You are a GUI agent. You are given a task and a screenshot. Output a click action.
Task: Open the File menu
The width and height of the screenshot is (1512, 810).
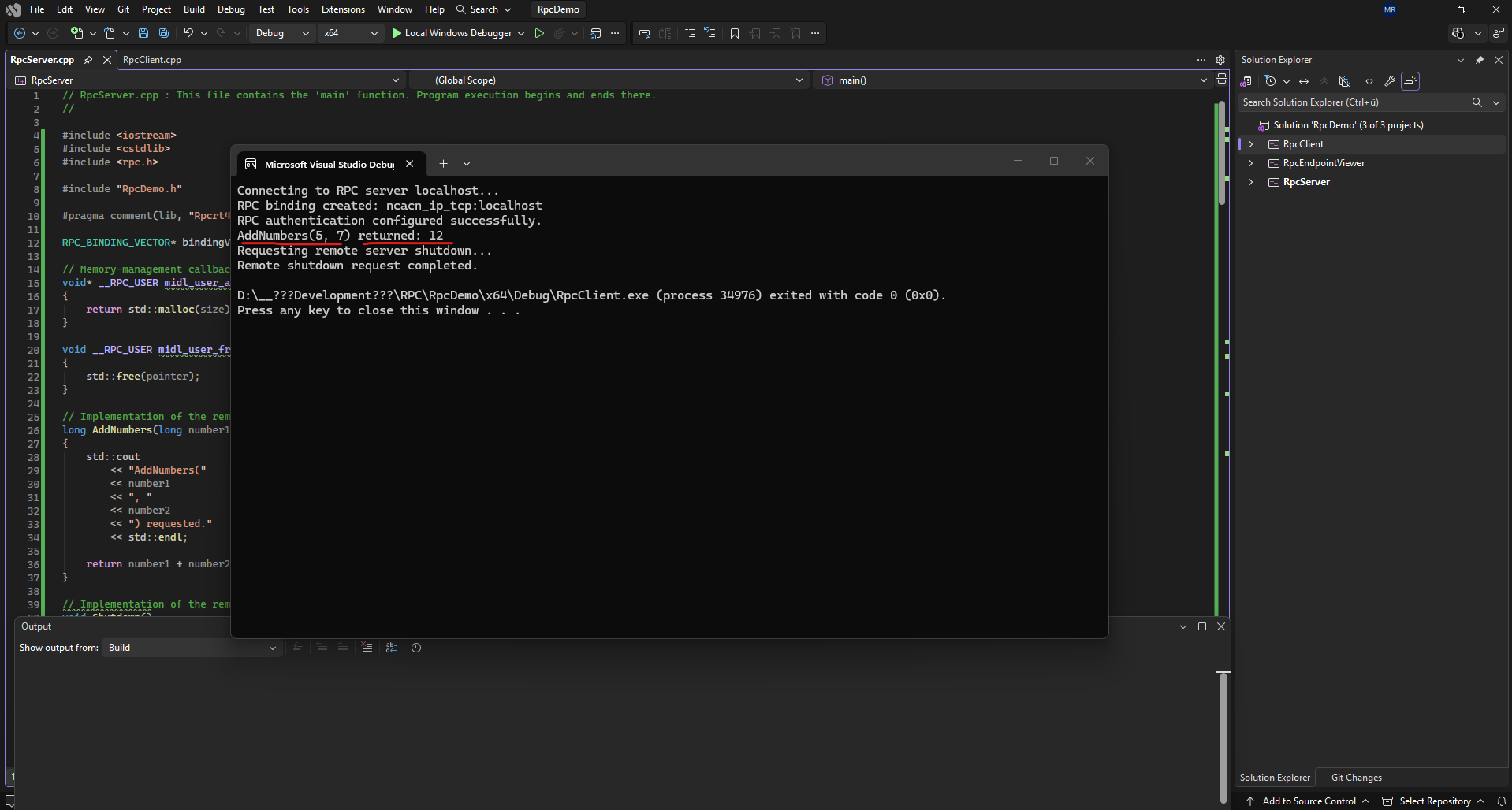click(37, 9)
